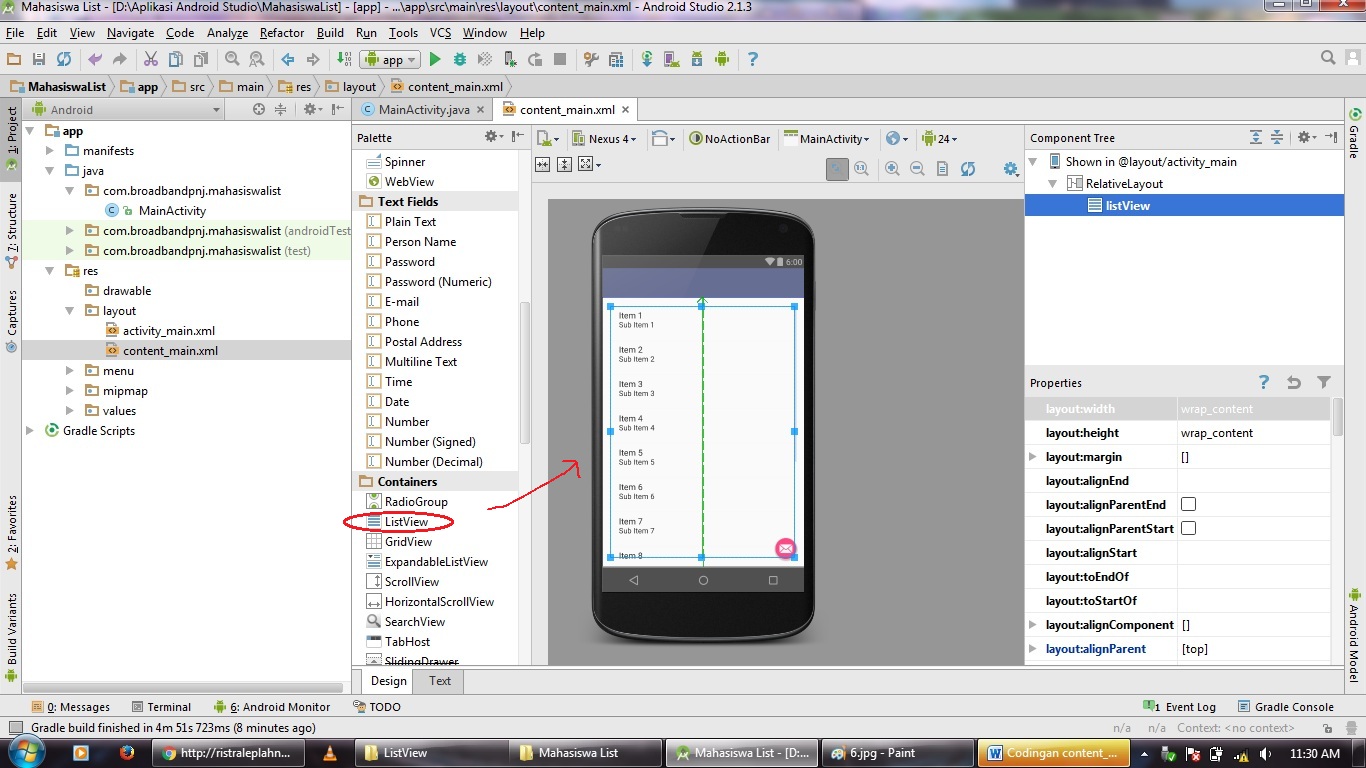Image resolution: width=1366 pixels, height=768 pixels.
Task: Click the Undo arrow in the main toolbar
Action: pos(95,59)
